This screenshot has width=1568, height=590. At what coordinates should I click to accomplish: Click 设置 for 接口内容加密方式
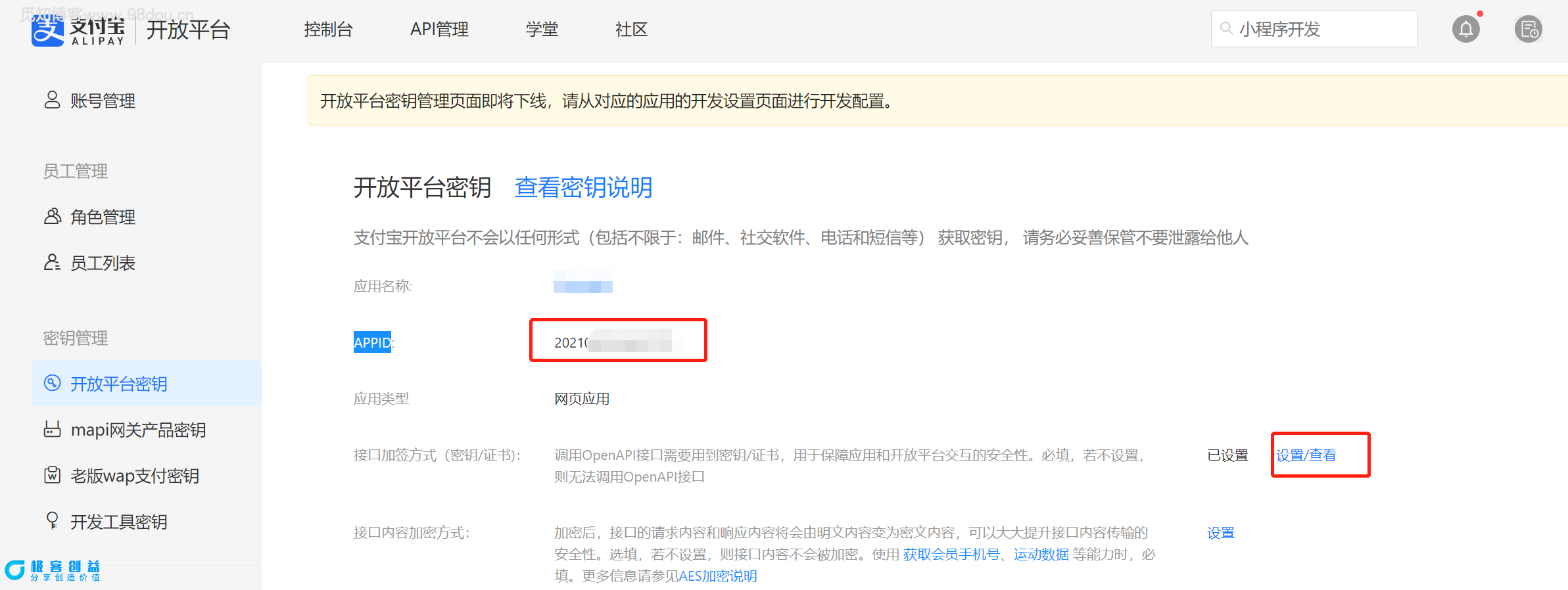(x=1220, y=533)
